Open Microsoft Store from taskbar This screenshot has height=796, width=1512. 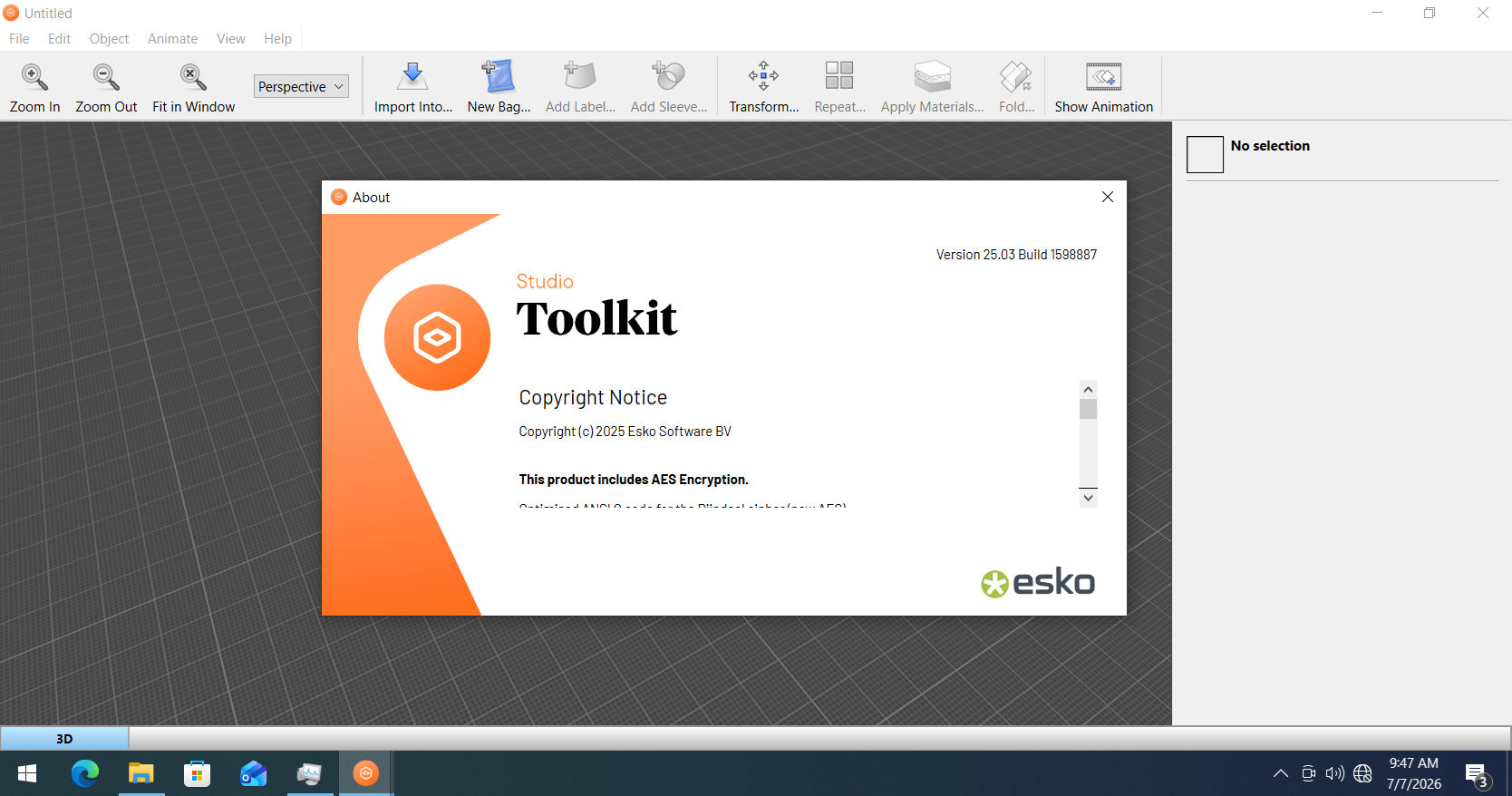pos(197,773)
